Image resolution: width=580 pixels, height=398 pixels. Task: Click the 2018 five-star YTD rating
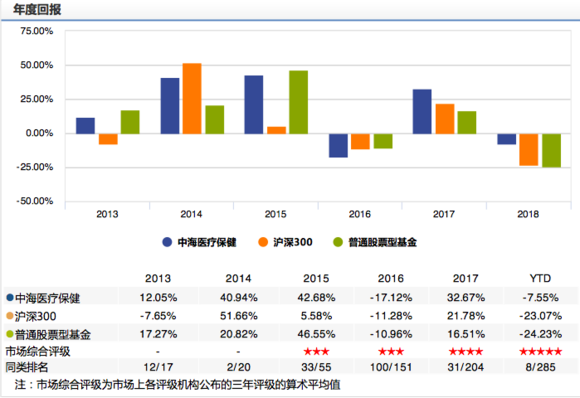[x=540, y=351]
